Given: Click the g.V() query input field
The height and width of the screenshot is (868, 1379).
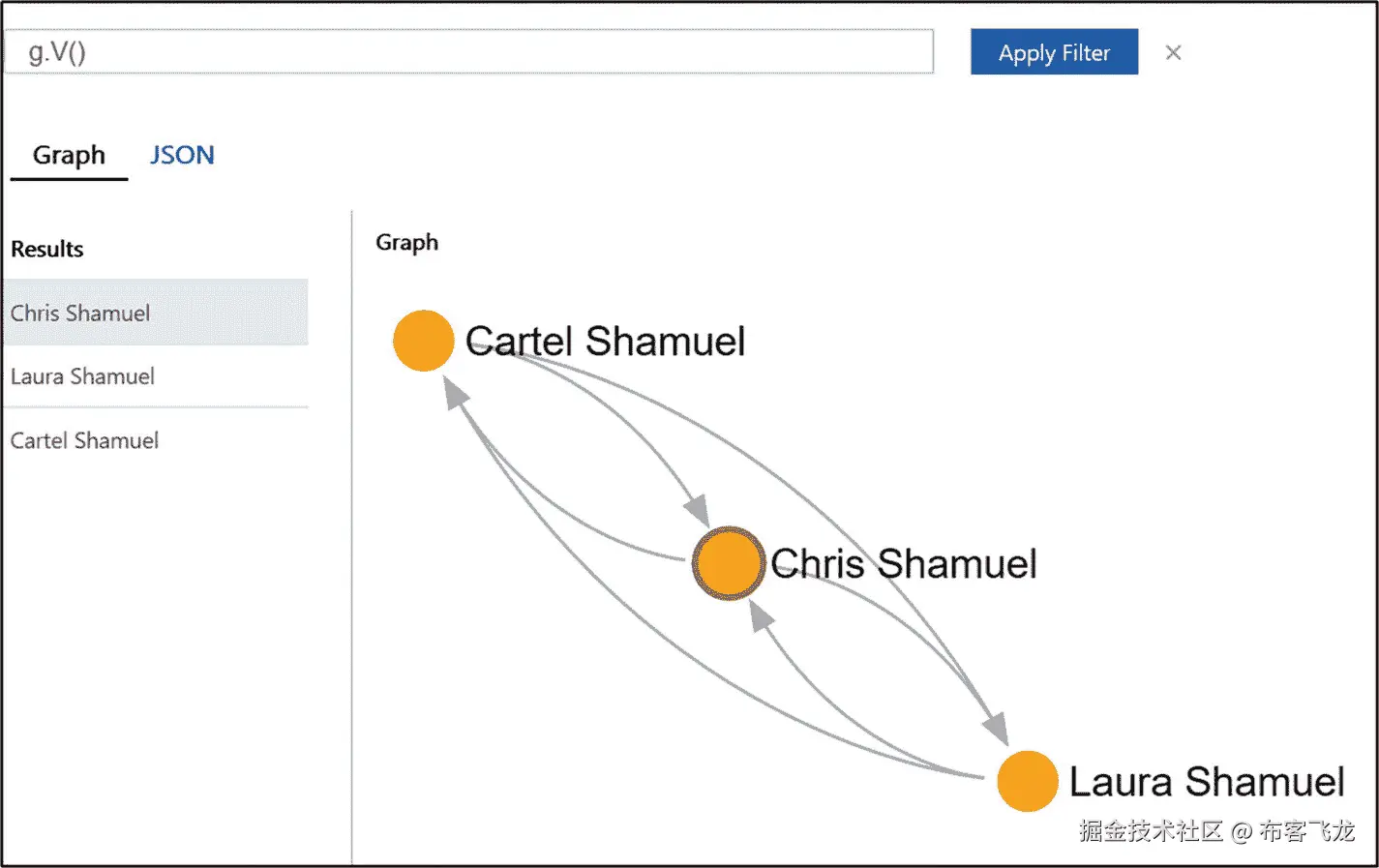Looking at the screenshot, I should (468, 52).
